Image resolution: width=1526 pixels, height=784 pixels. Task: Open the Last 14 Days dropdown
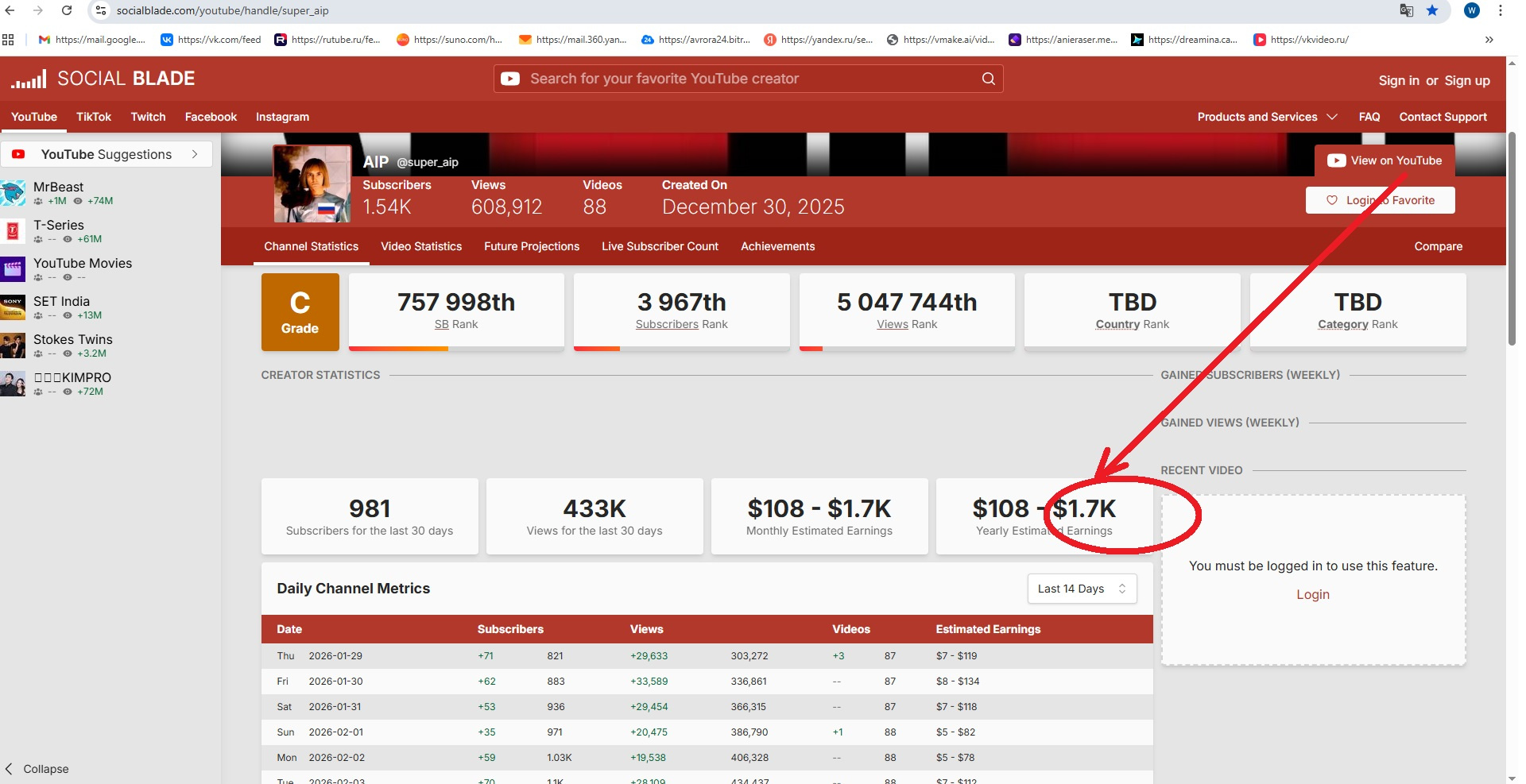pos(1082,589)
